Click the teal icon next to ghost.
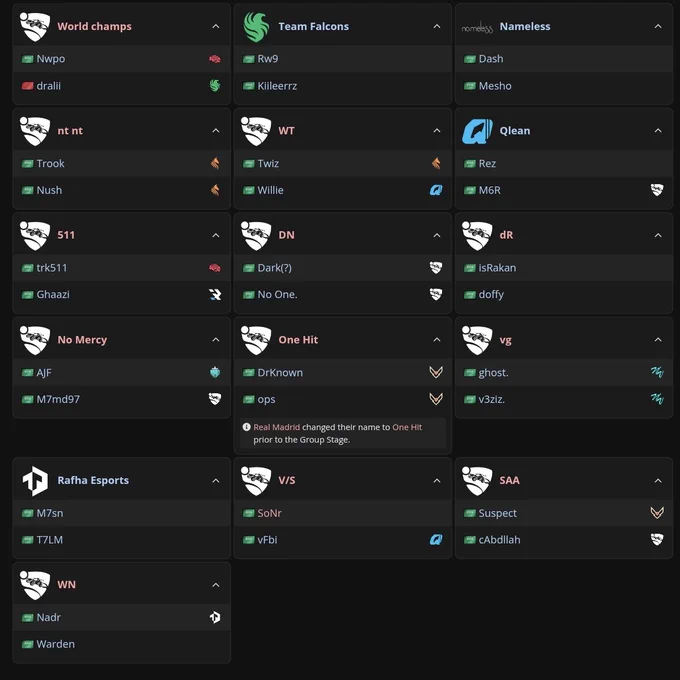Screen dimensions: 680x680 [657, 372]
